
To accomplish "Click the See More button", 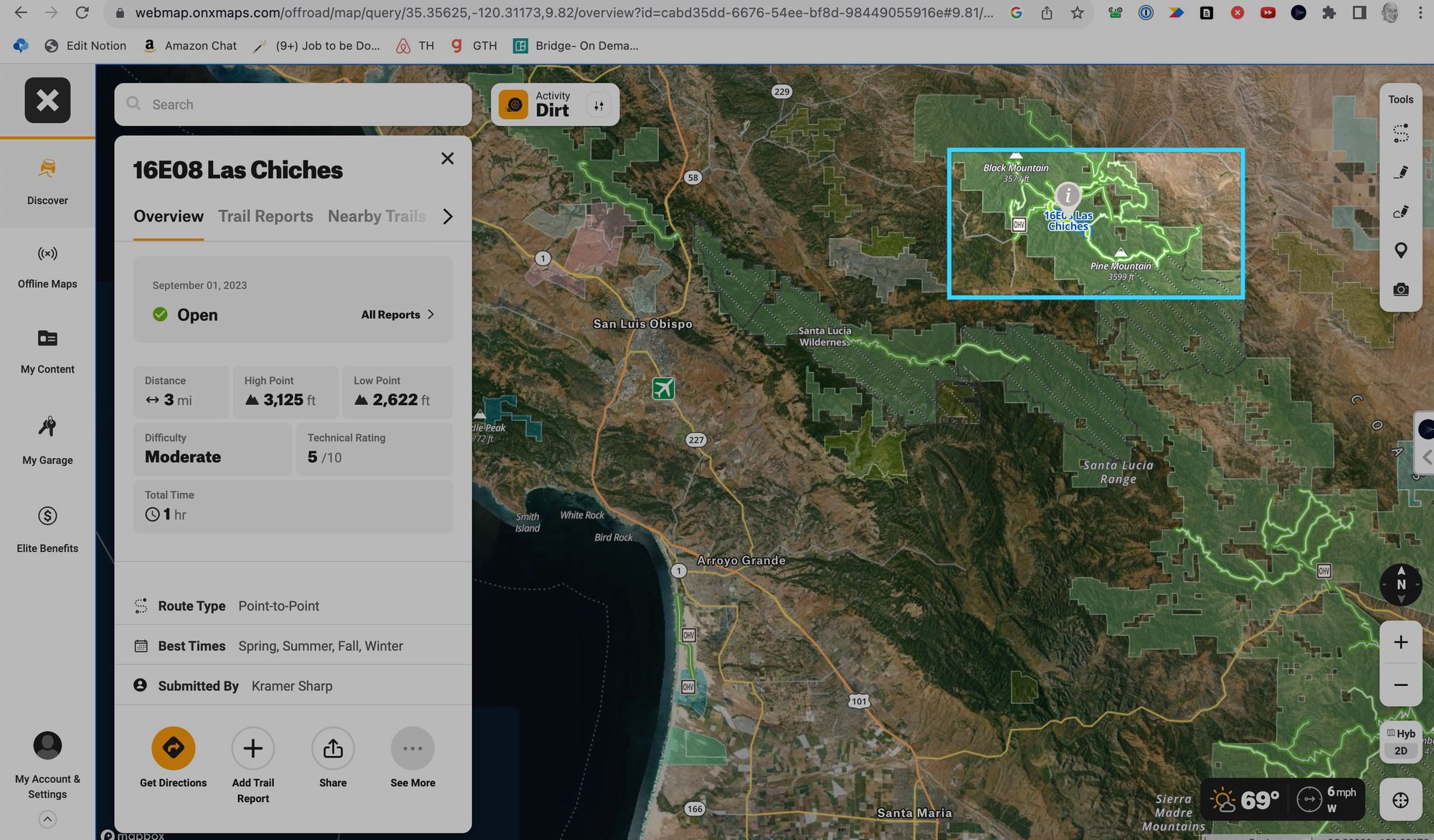I will point(412,748).
